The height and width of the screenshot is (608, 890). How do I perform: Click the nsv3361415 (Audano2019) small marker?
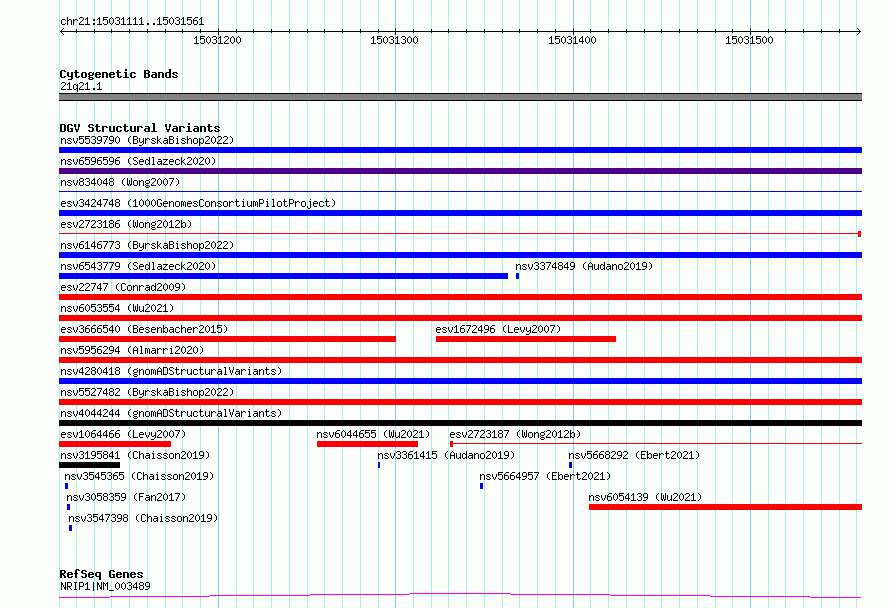point(379,465)
